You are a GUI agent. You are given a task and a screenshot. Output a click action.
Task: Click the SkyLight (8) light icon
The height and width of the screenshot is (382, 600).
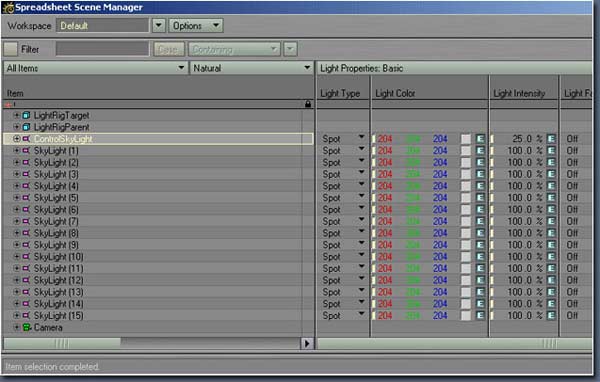[x=26, y=233]
